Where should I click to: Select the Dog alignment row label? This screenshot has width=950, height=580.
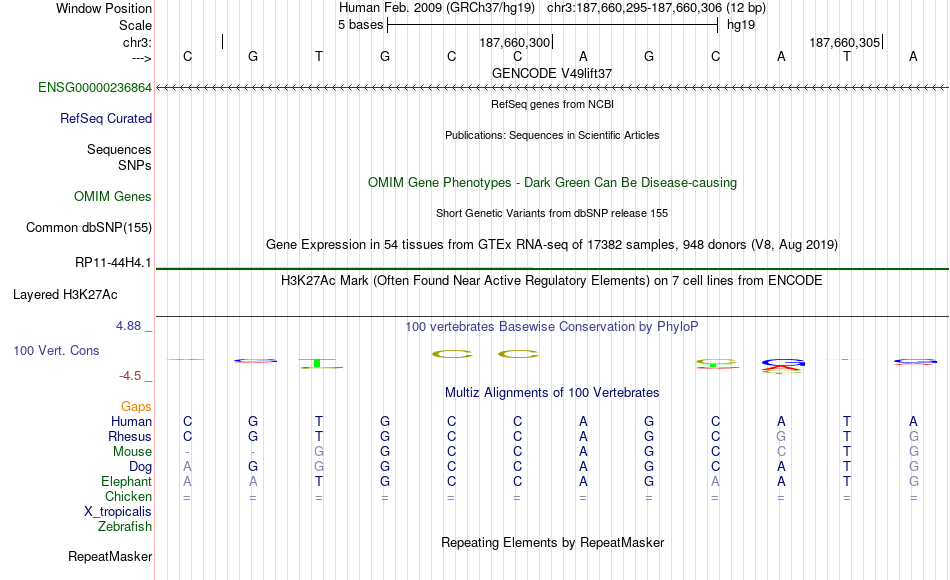140,467
